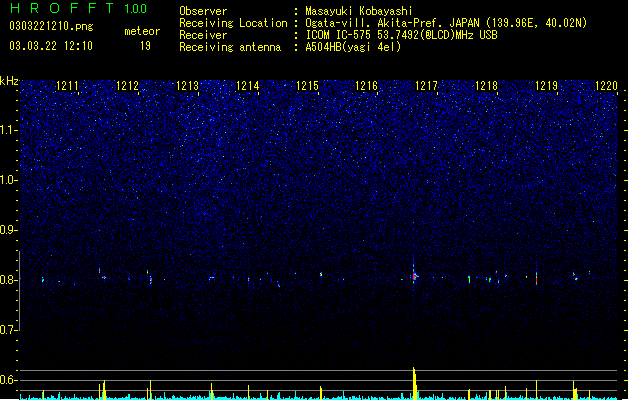
Task: Click the Receiving Location coordinates text
Action: pos(446,23)
